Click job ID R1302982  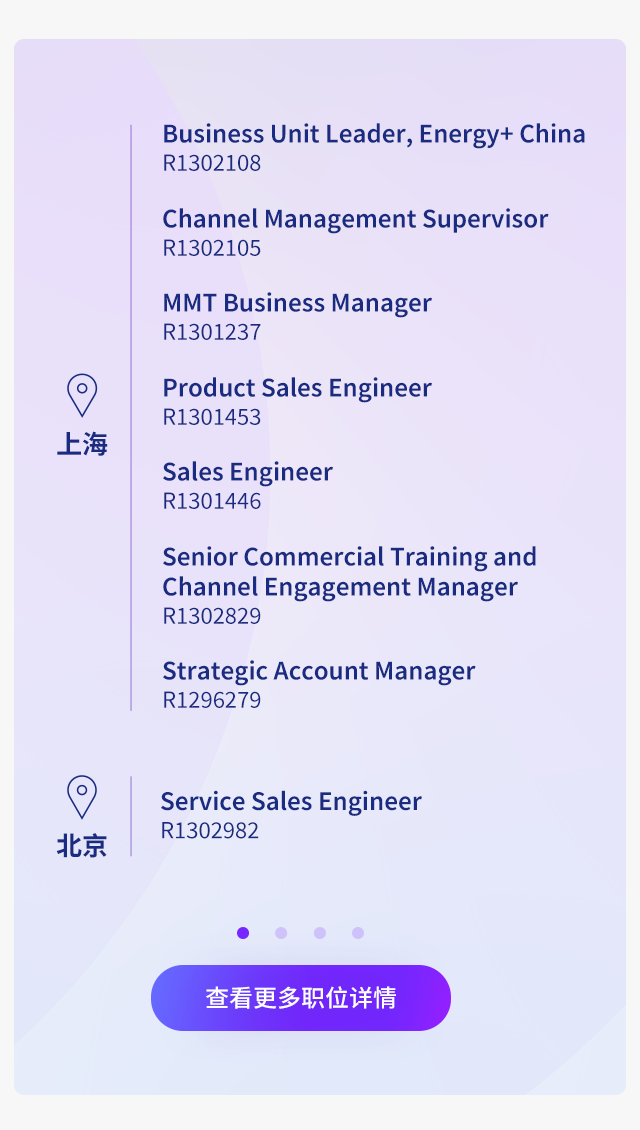coord(210,831)
